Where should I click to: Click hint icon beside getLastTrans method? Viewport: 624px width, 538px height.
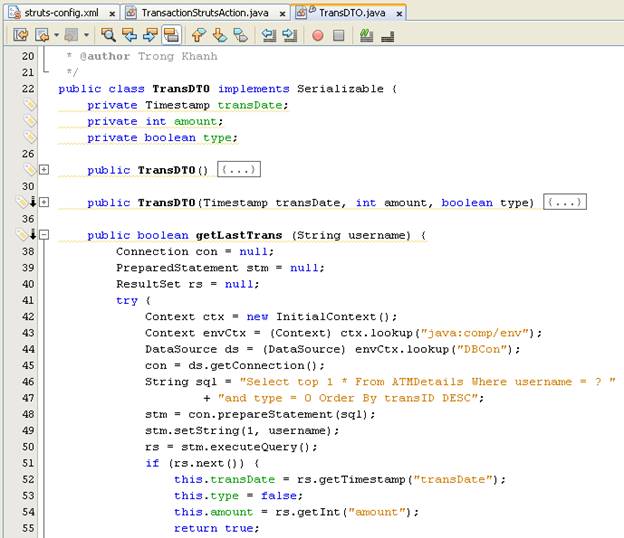coord(22,235)
